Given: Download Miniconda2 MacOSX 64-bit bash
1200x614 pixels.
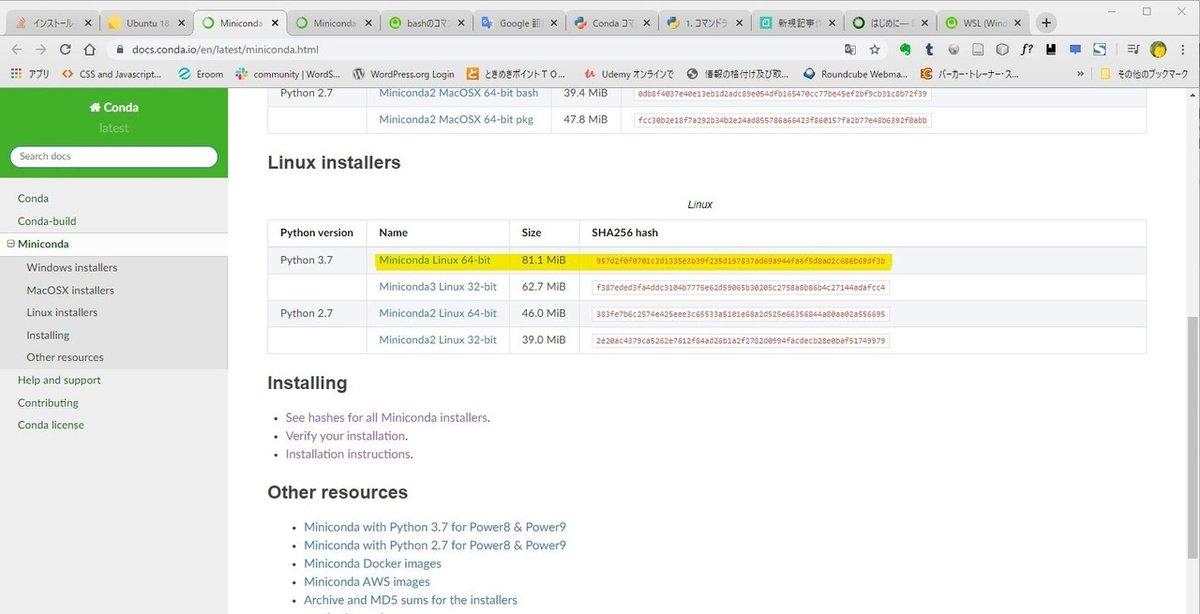Looking at the screenshot, I should (459, 93).
